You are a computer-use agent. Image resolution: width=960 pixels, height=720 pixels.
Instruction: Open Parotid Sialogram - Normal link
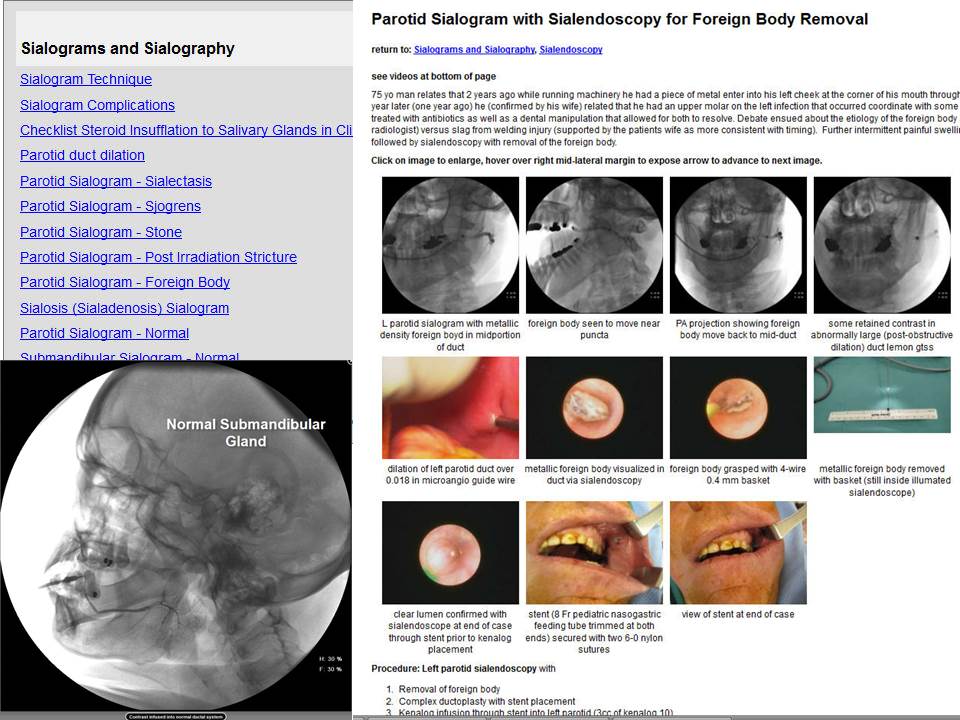pos(104,333)
